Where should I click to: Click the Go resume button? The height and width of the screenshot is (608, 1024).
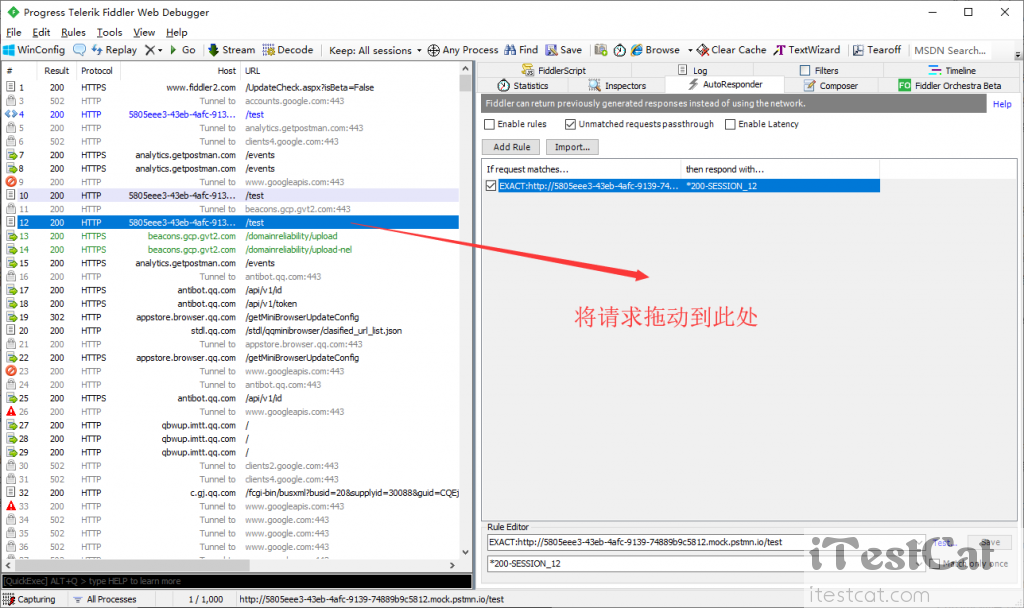click(x=183, y=50)
